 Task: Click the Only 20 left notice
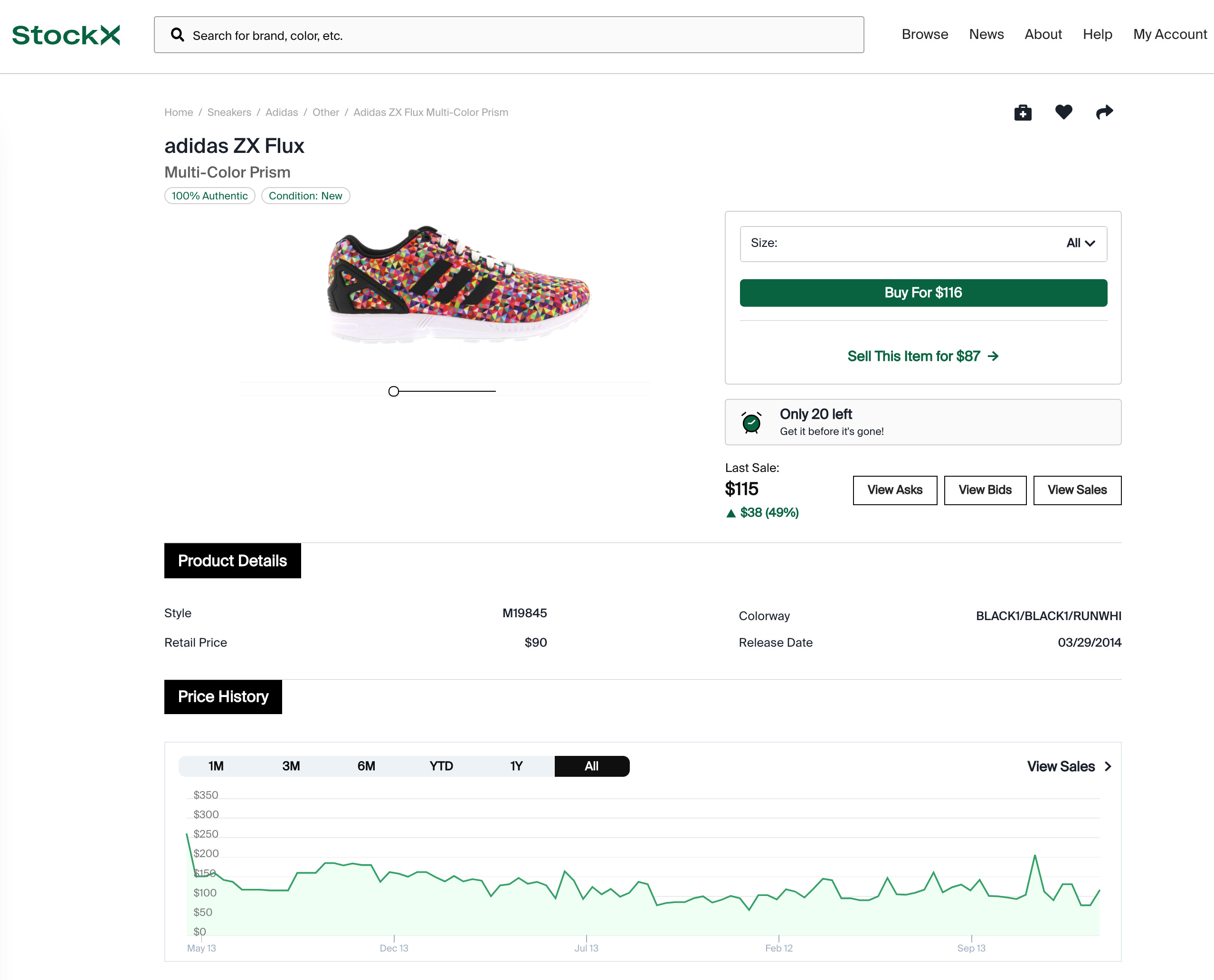pyautogui.click(x=923, y=422)
